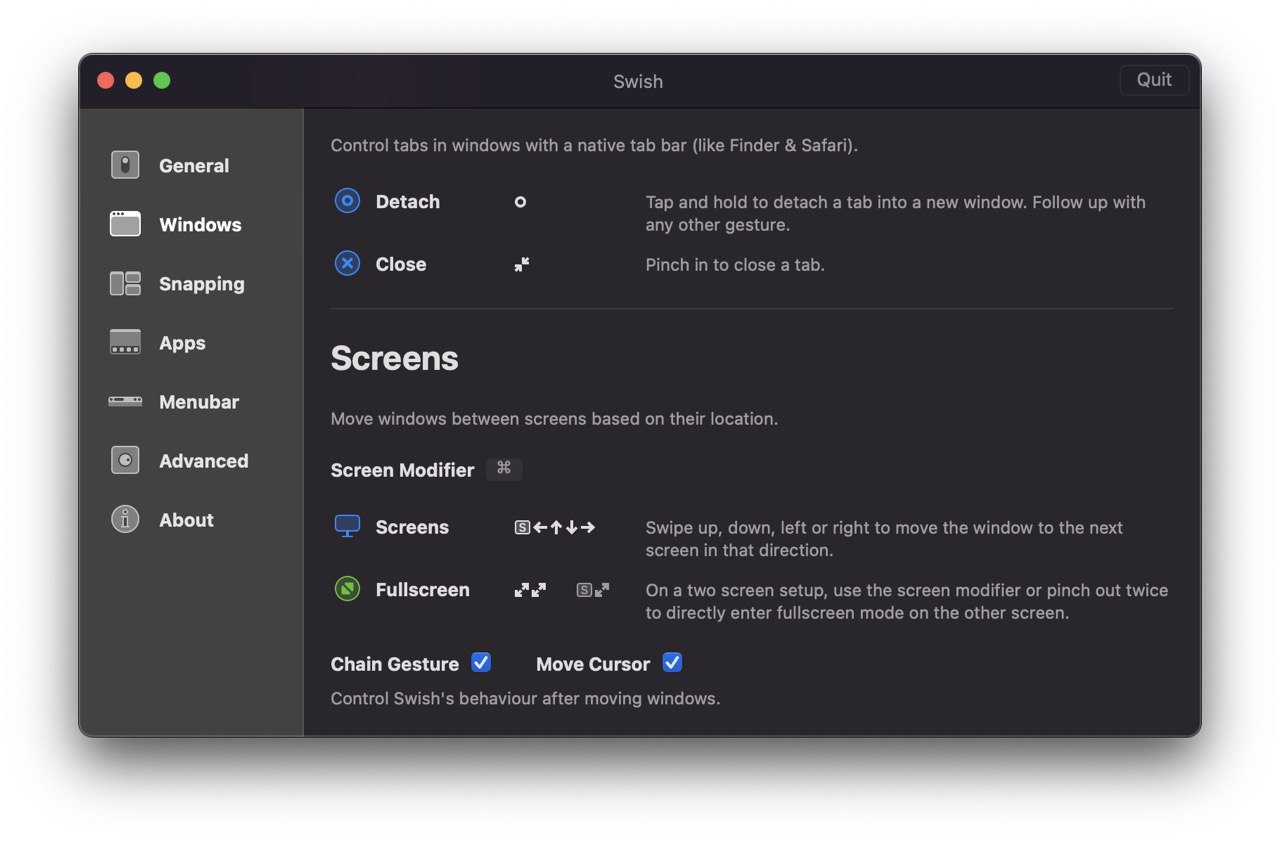Change the Screen Modifier command key
This screenshot has width=1280, height=841.
[504, 468]
